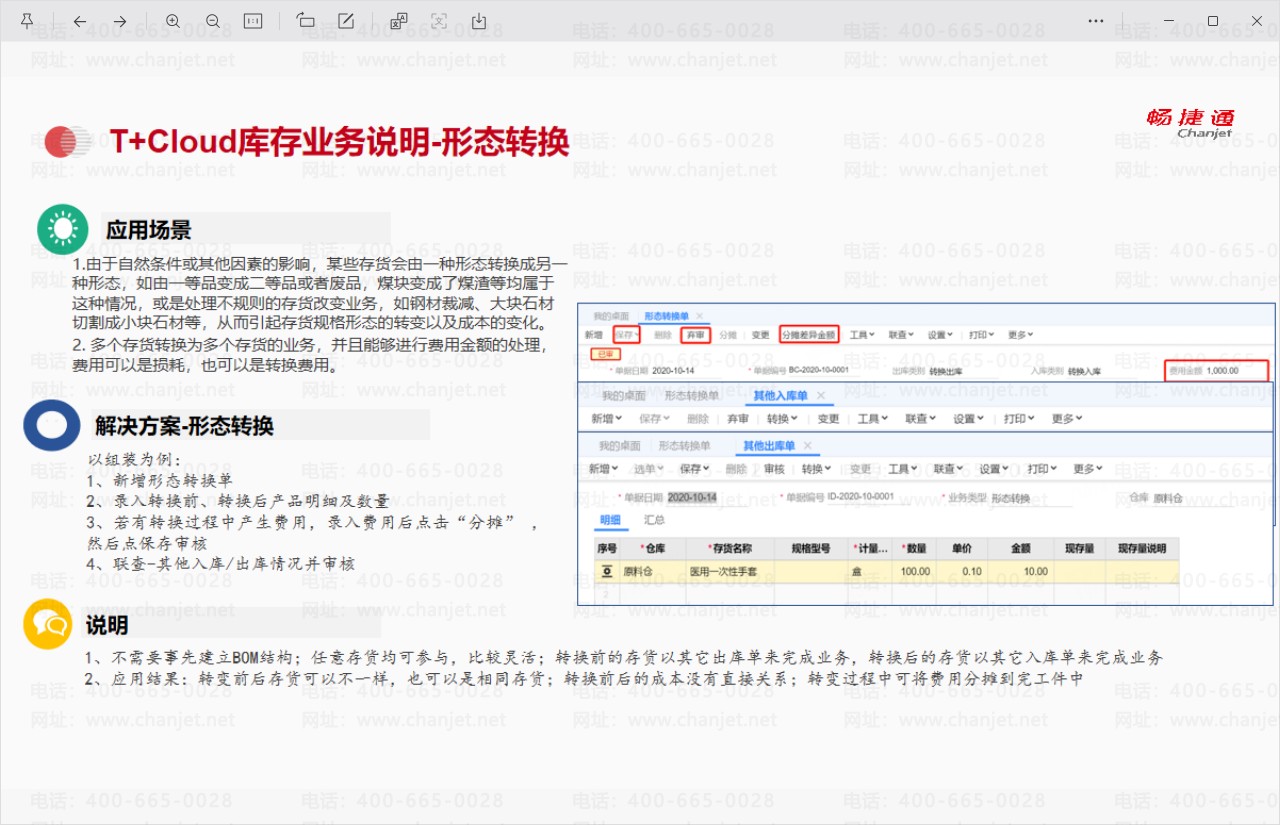Expand the 联查 dropdown in 其他入库单 toolbar
1280x825 pixels.
tap(920, 419)
